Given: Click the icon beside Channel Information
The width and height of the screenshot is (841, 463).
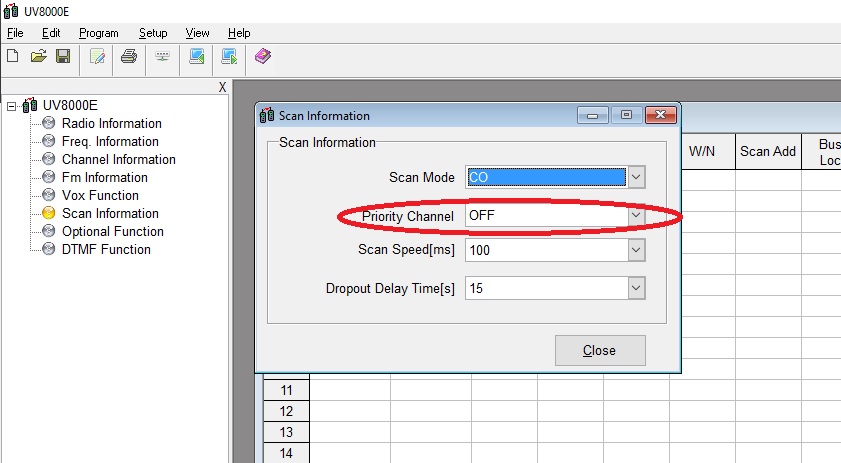Looking at the screenshot, I should pyautogui.click(x=49, y=159).
